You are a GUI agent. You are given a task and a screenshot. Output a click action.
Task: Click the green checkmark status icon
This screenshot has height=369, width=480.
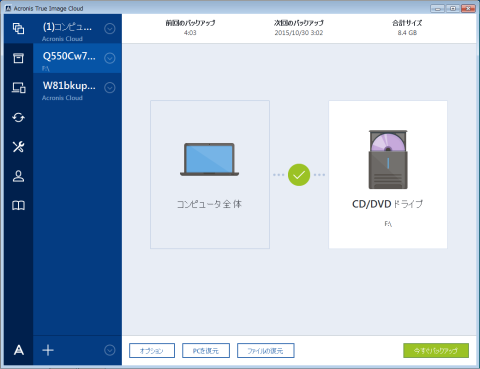pos(299,175)
